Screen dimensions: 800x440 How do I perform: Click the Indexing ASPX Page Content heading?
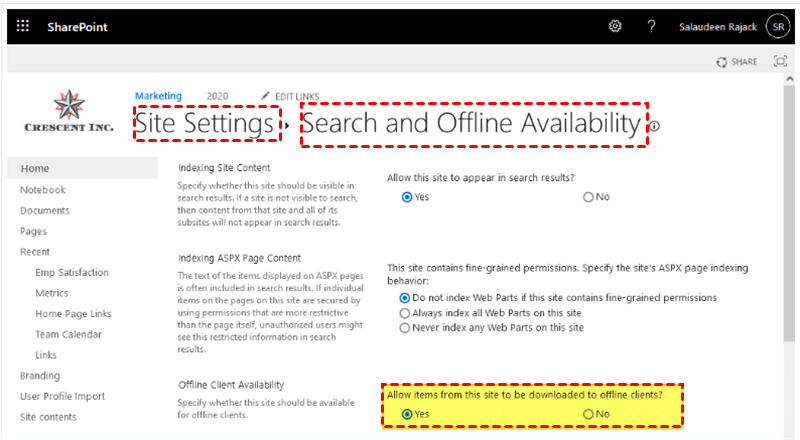point(239,258)
